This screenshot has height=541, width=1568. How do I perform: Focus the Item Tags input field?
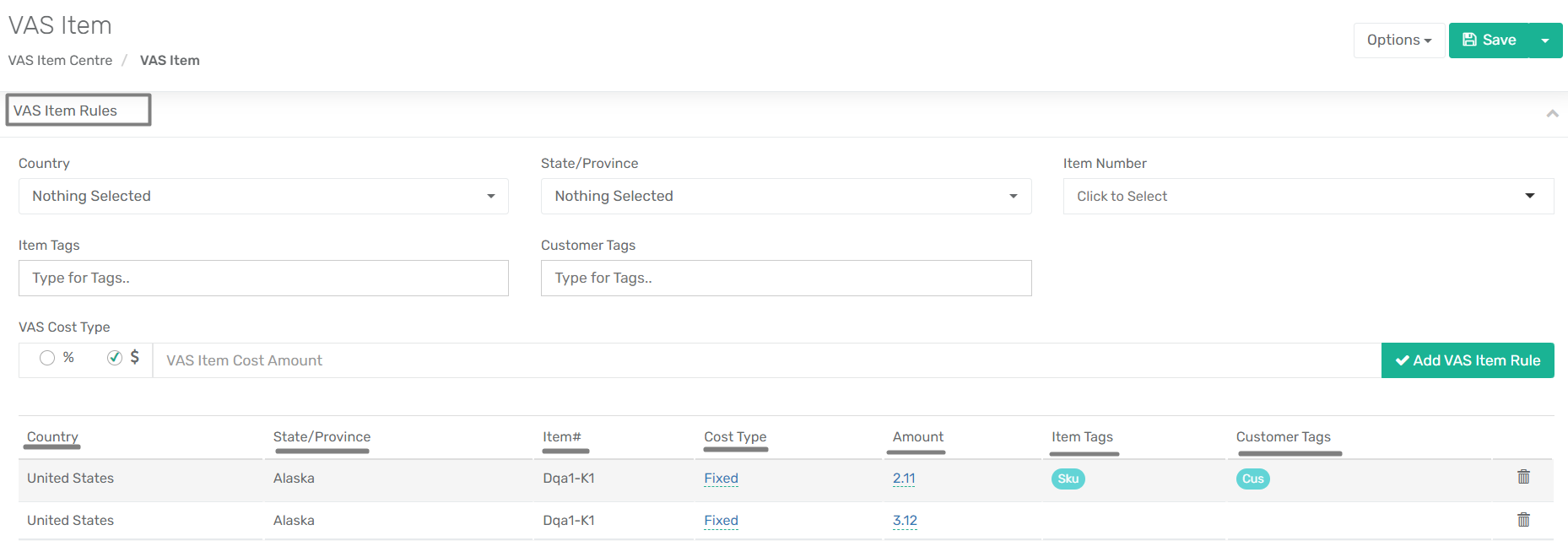(x=263, y=278)
